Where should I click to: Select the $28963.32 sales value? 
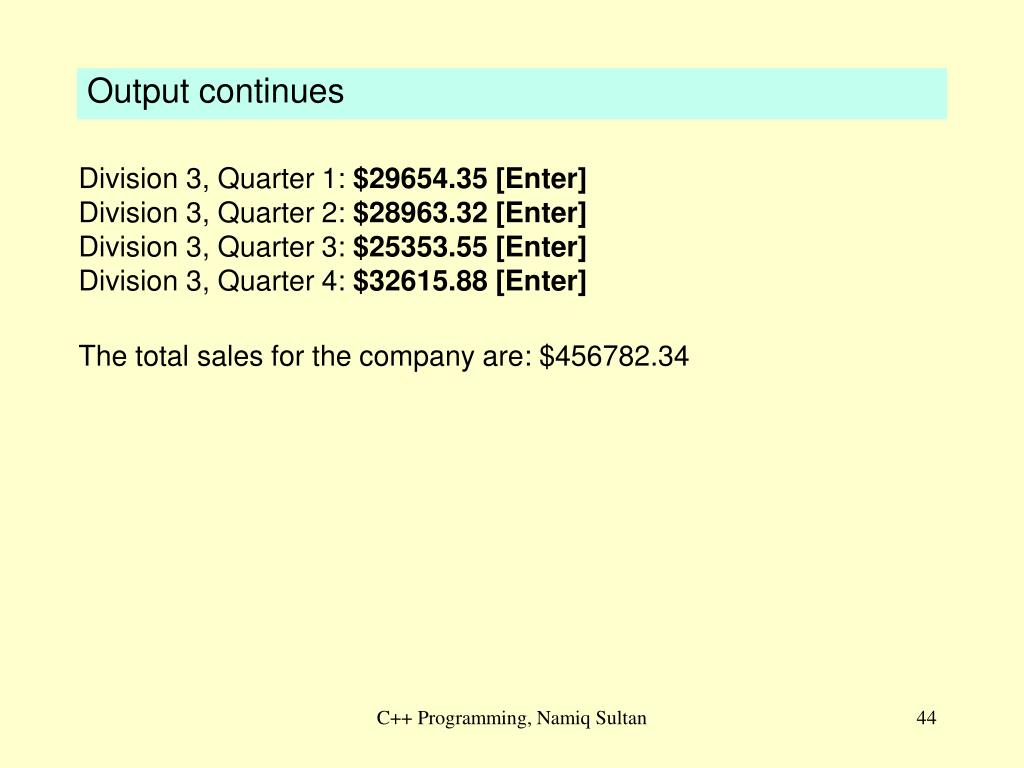pyautogui.click(x=420, y=213)
